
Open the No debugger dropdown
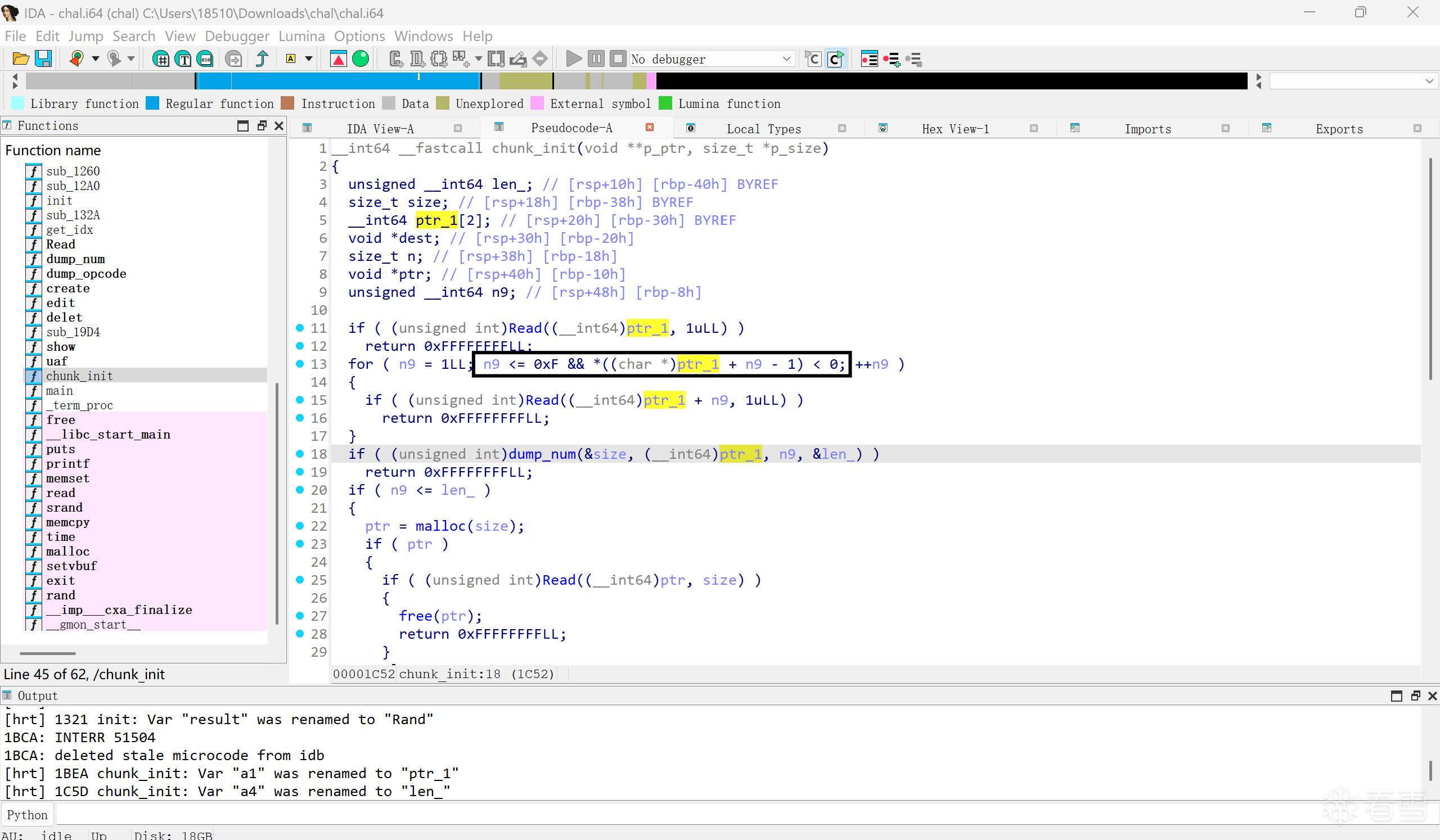click(786, 59)
